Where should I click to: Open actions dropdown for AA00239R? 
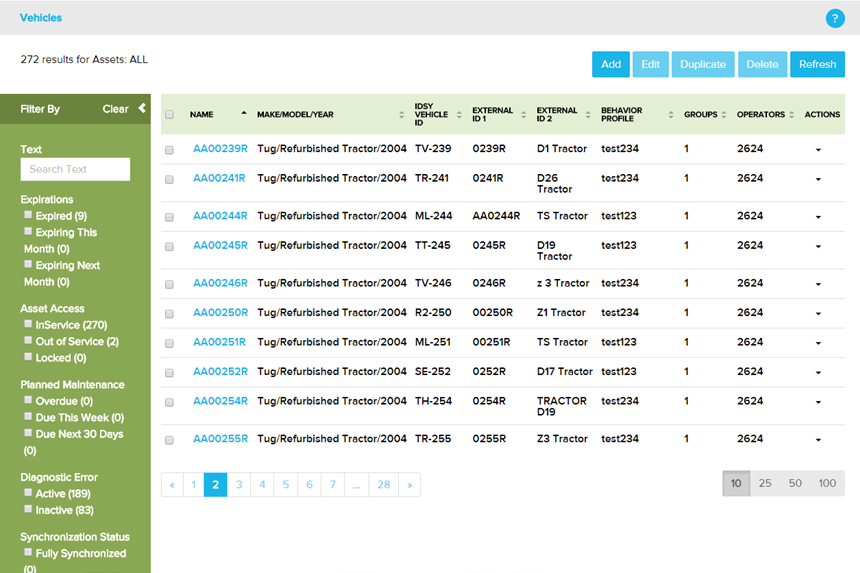pyautogui.click(x=818, y=150)
